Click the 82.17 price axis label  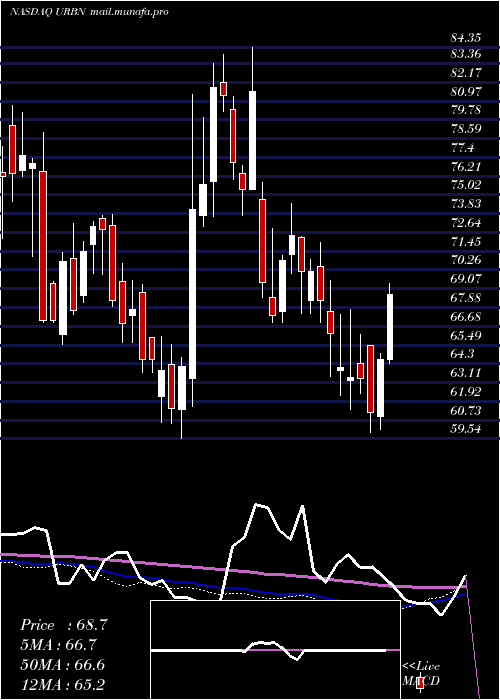[x=466, y=73]
